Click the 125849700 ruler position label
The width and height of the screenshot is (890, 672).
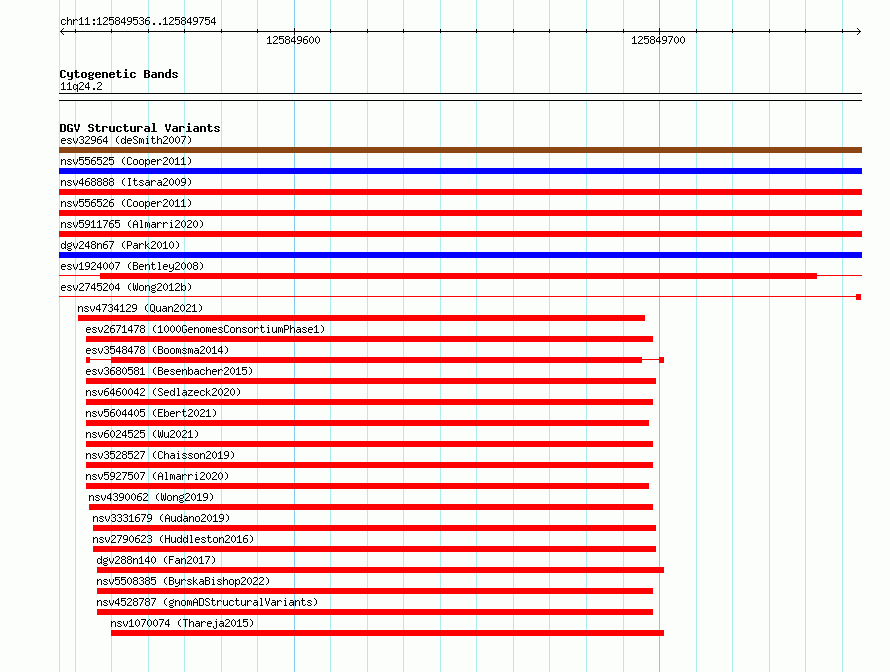coord(658,40)
